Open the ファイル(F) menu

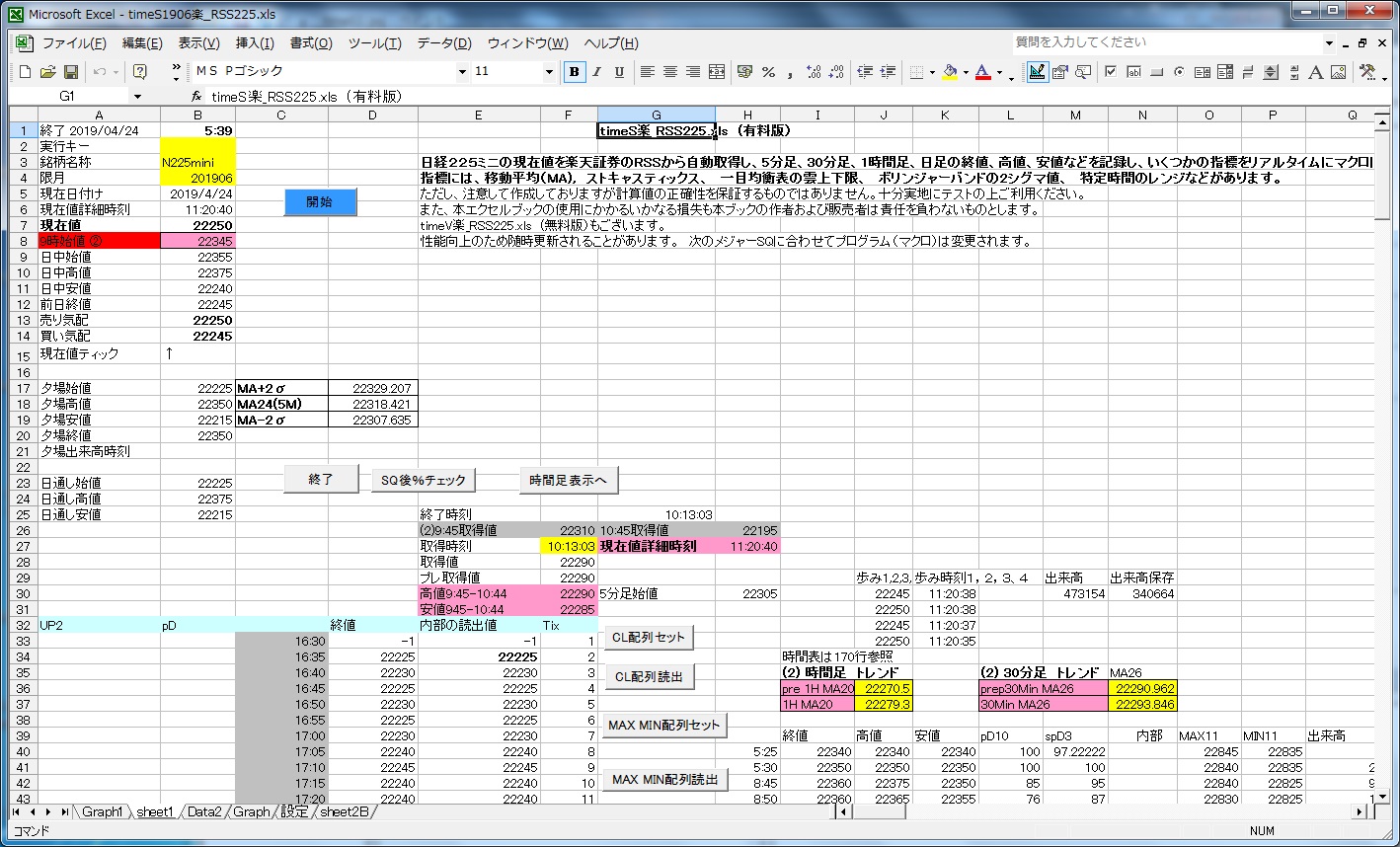point(74,43)
